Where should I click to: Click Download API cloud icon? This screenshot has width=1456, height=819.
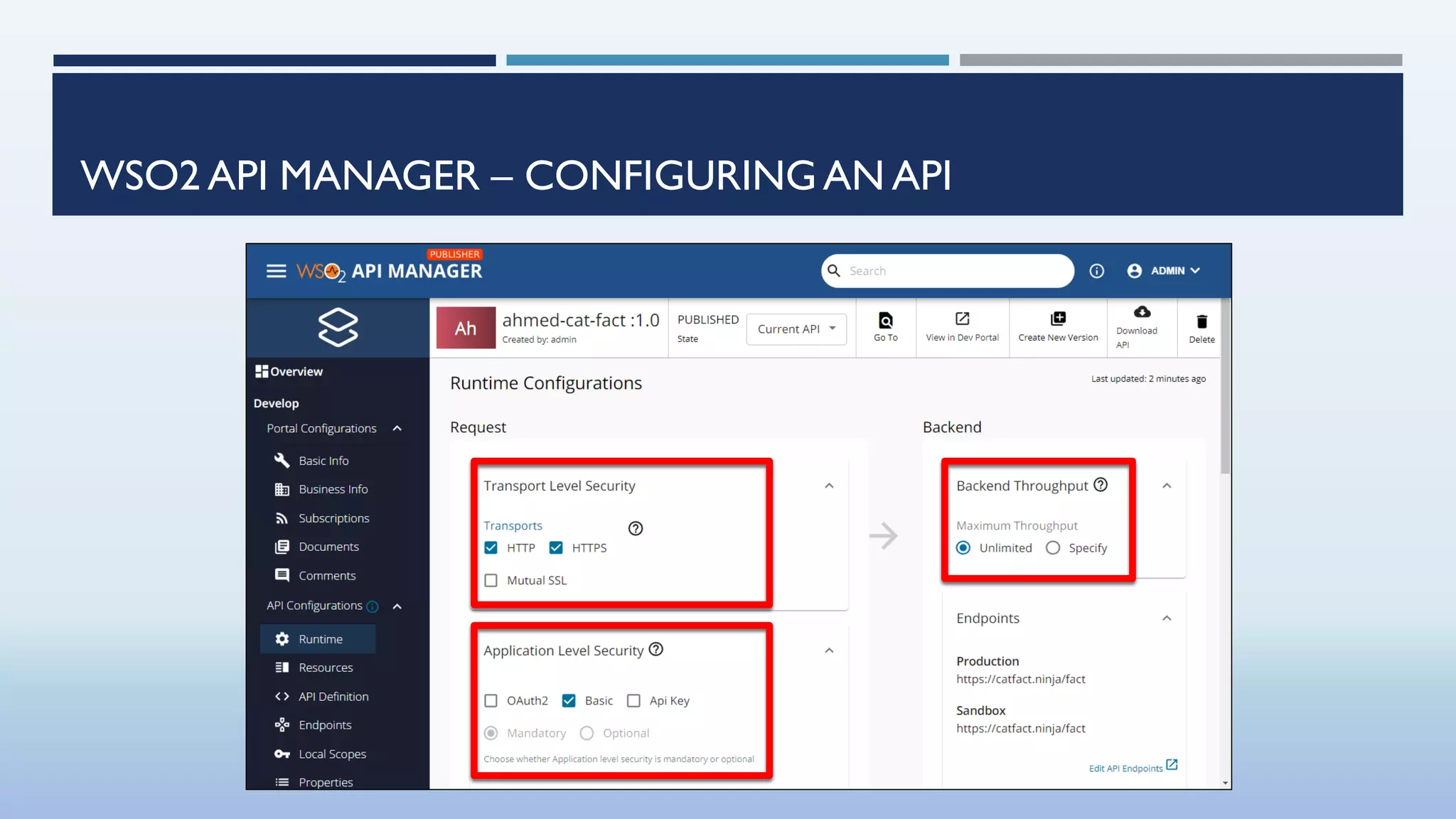[x=1142, y=312]
